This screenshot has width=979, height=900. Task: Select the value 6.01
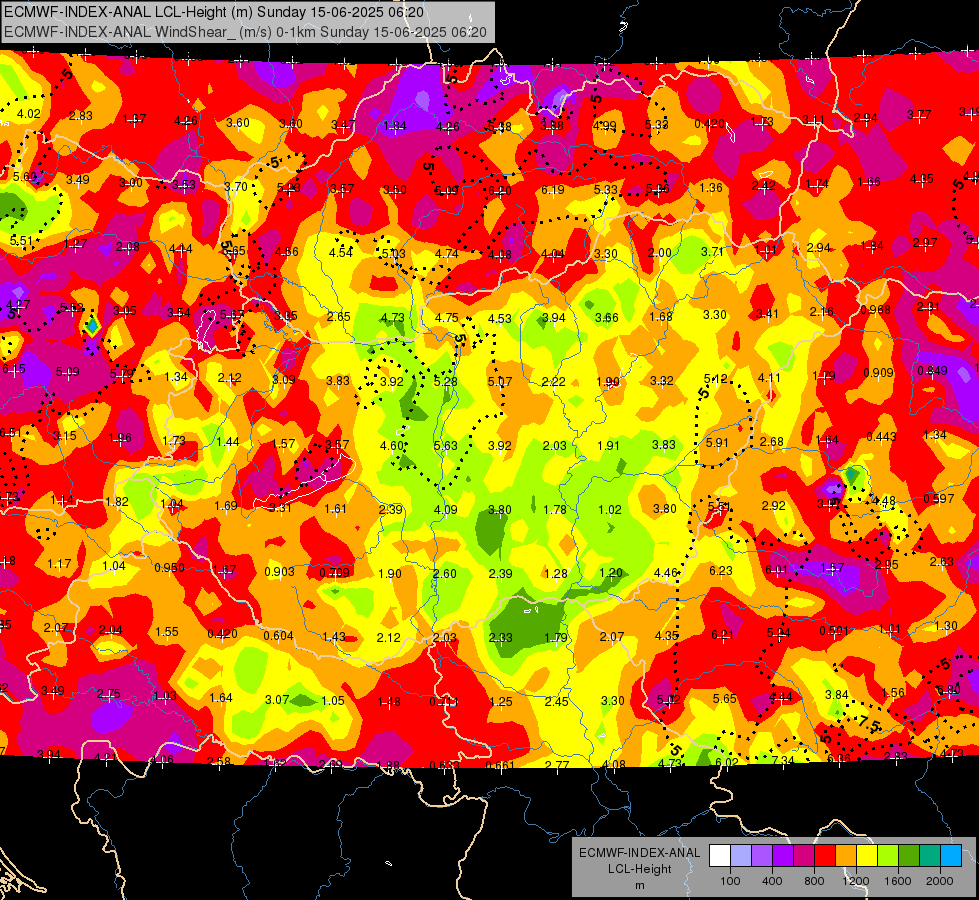(776, 569)
